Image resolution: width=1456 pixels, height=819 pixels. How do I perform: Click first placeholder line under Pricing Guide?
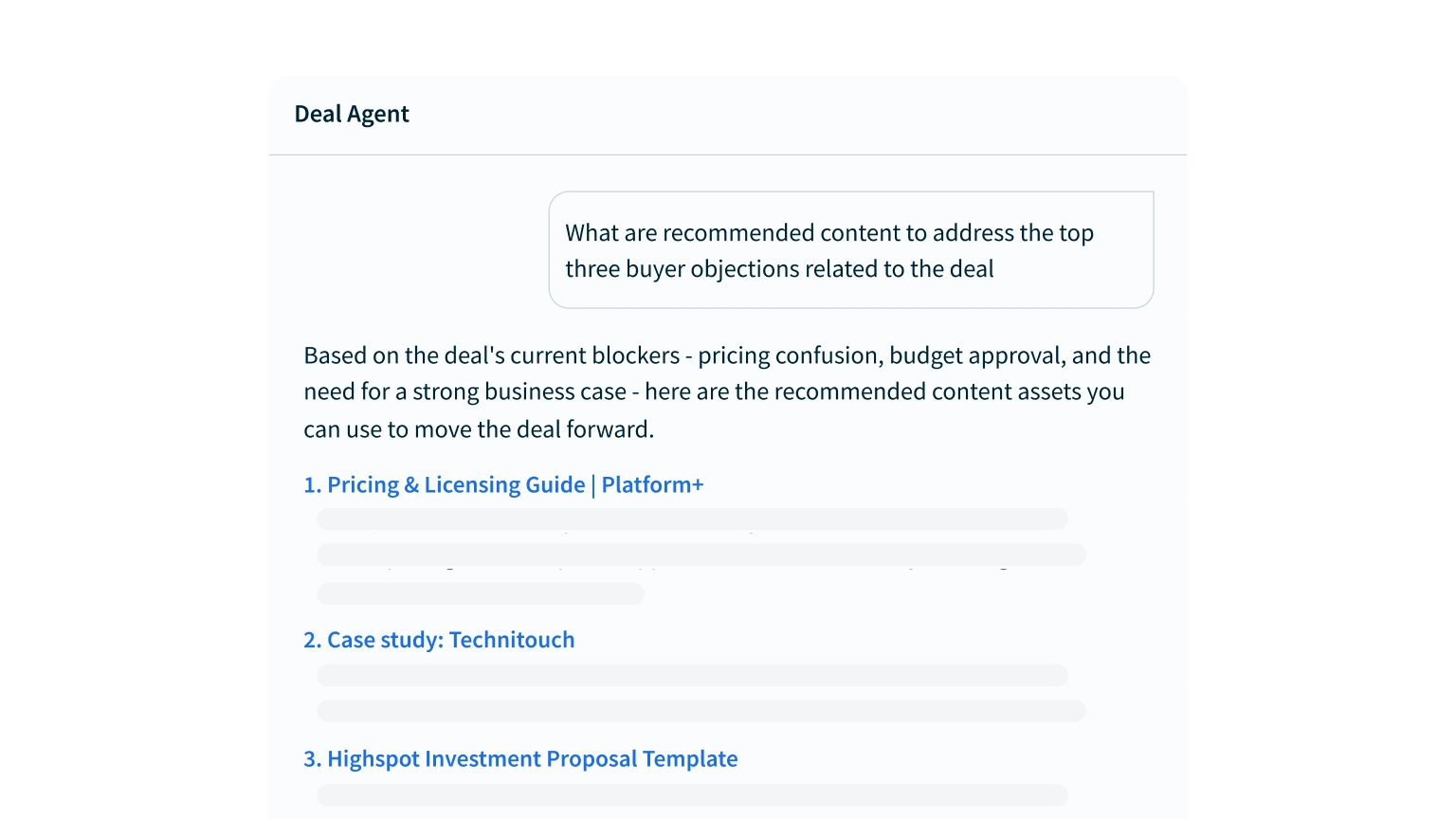pyautogui.click(x=692, y=519)
